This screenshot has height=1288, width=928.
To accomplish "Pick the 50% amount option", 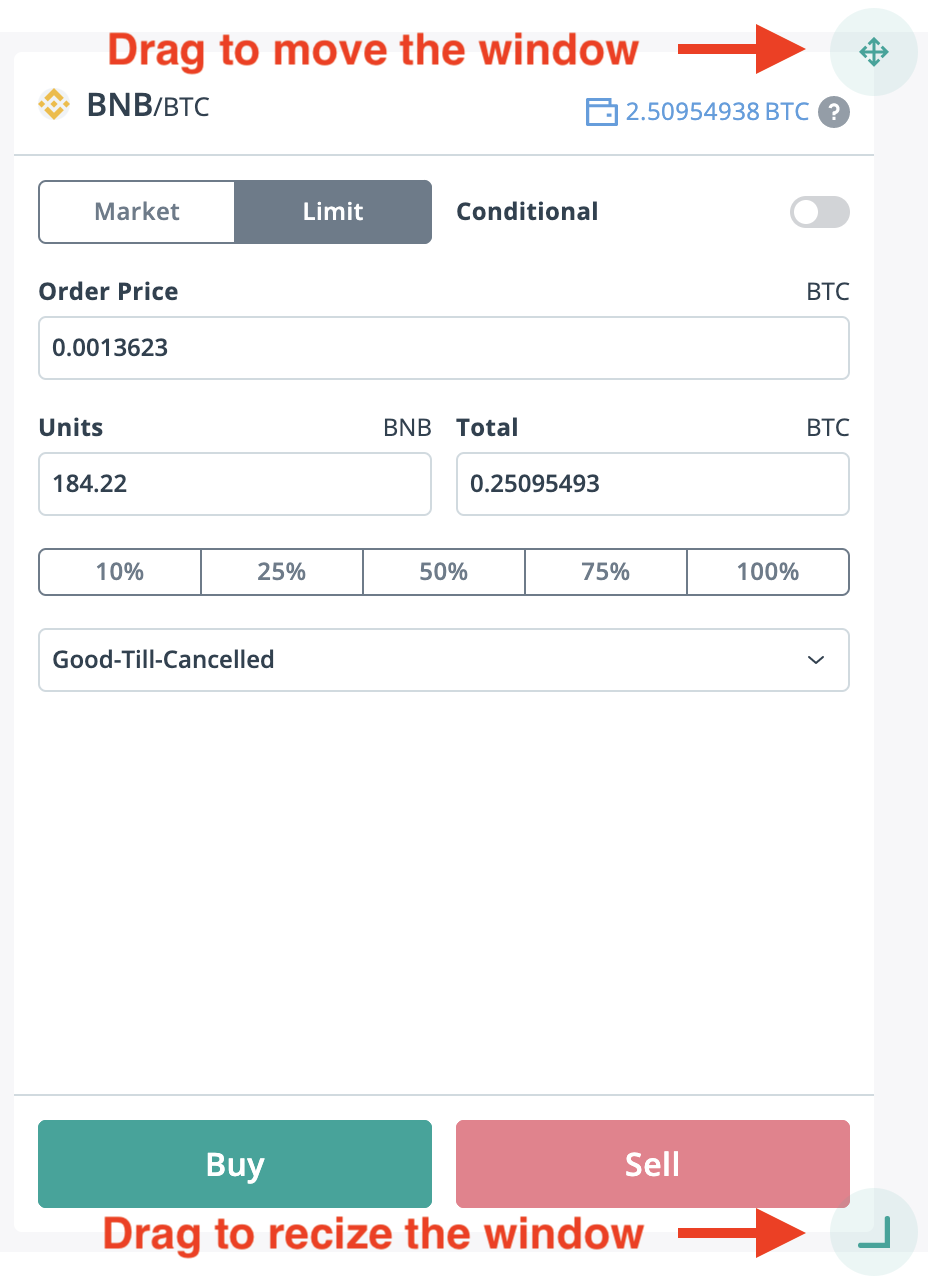I will (x=444, y=572).
